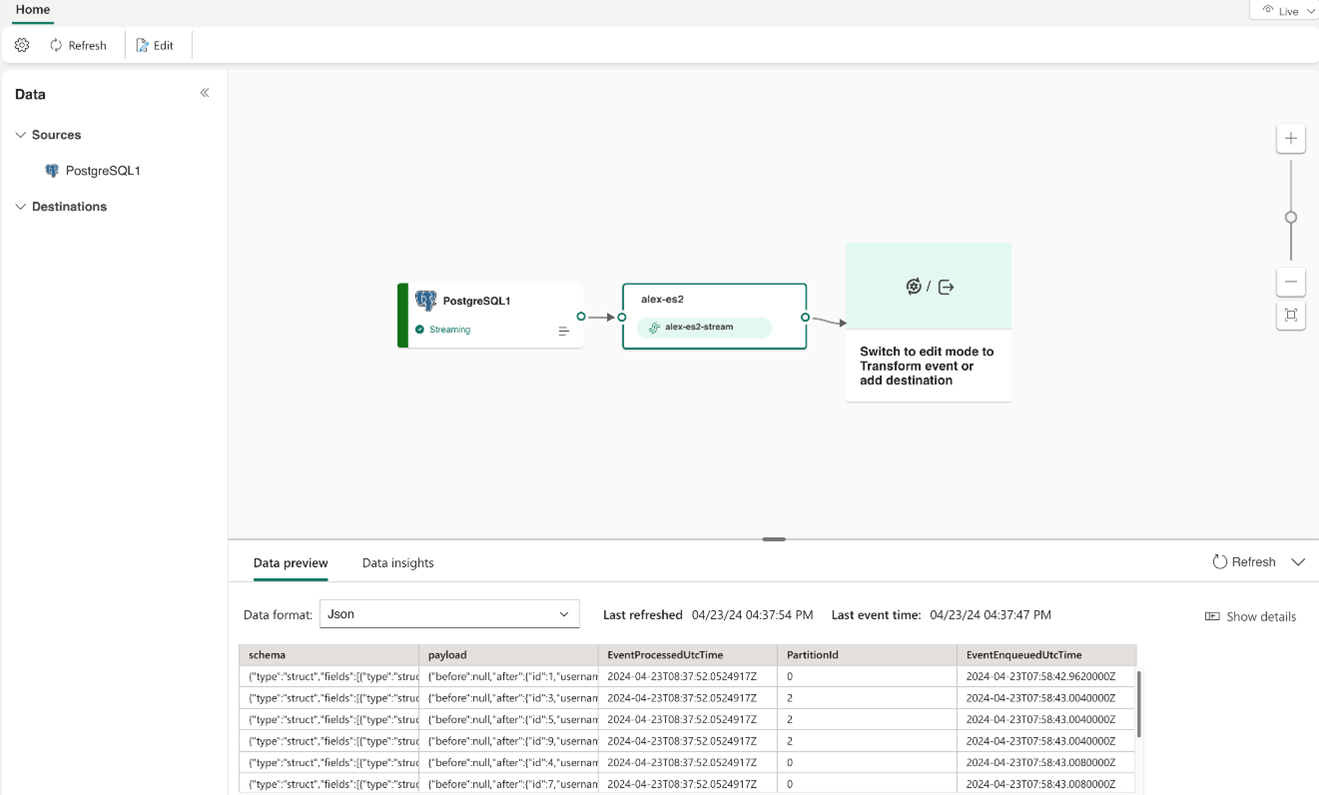The width and height of the screenshot is (1319, 795).
Task: Select the Home tab
Action: click(32, 9)
